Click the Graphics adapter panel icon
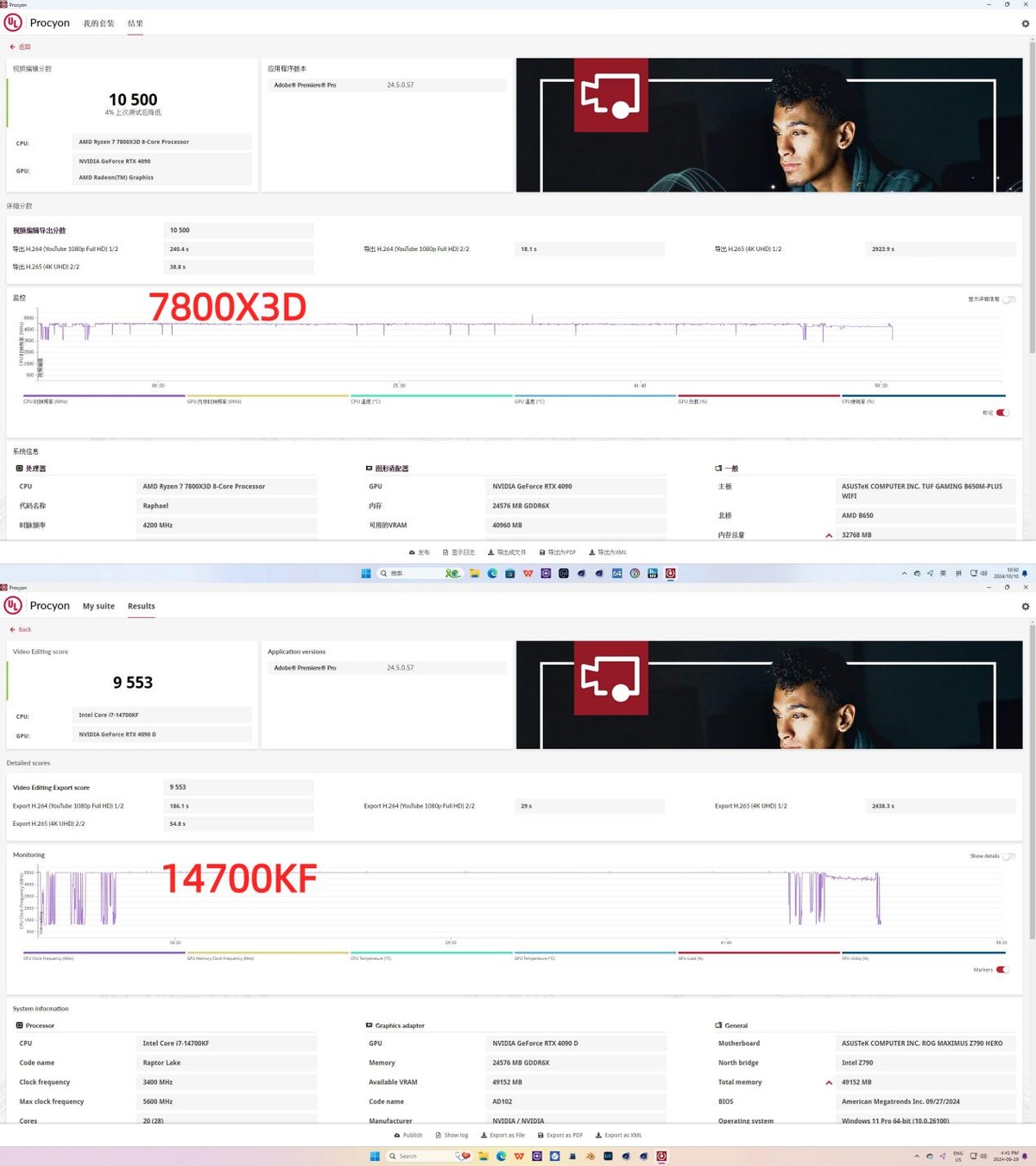Viewport: 1036px width, 1166px height. click(x=369, y=1025)
